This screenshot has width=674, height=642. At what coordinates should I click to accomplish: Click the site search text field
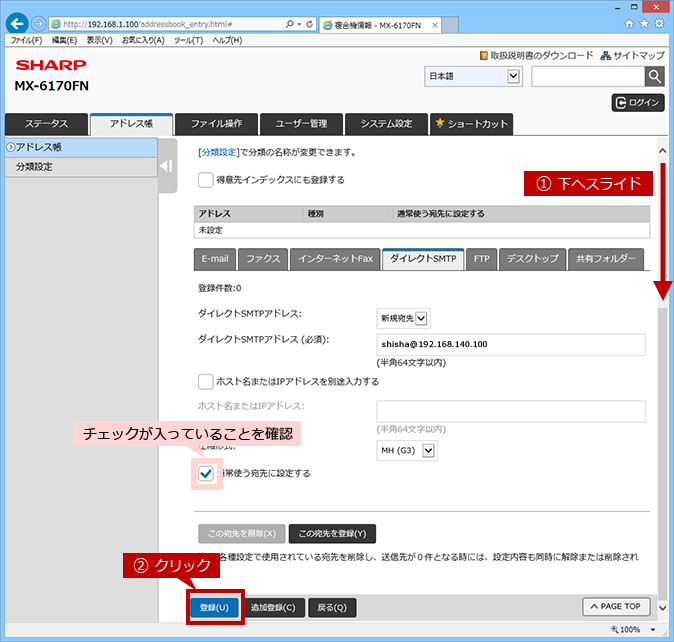pos(588,76)
